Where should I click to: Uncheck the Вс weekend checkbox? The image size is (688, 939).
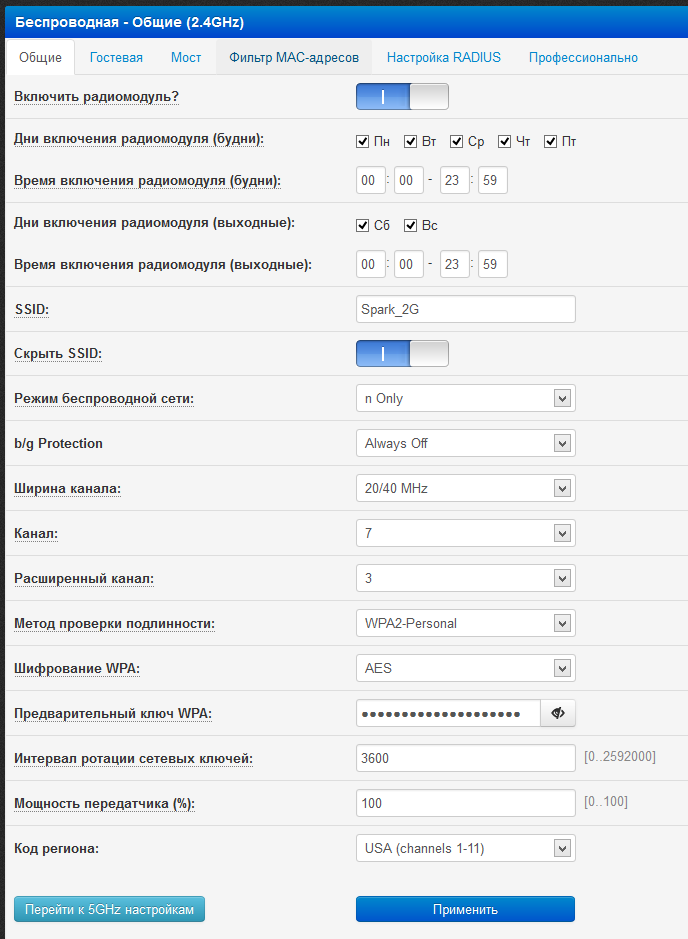tap(411, 226)
